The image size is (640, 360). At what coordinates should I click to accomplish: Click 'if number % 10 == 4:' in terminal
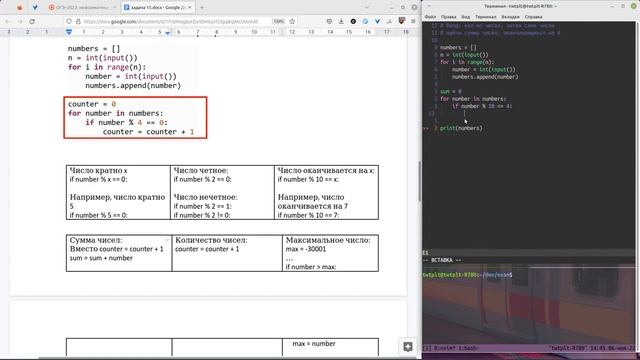click(x=482, y=106)
